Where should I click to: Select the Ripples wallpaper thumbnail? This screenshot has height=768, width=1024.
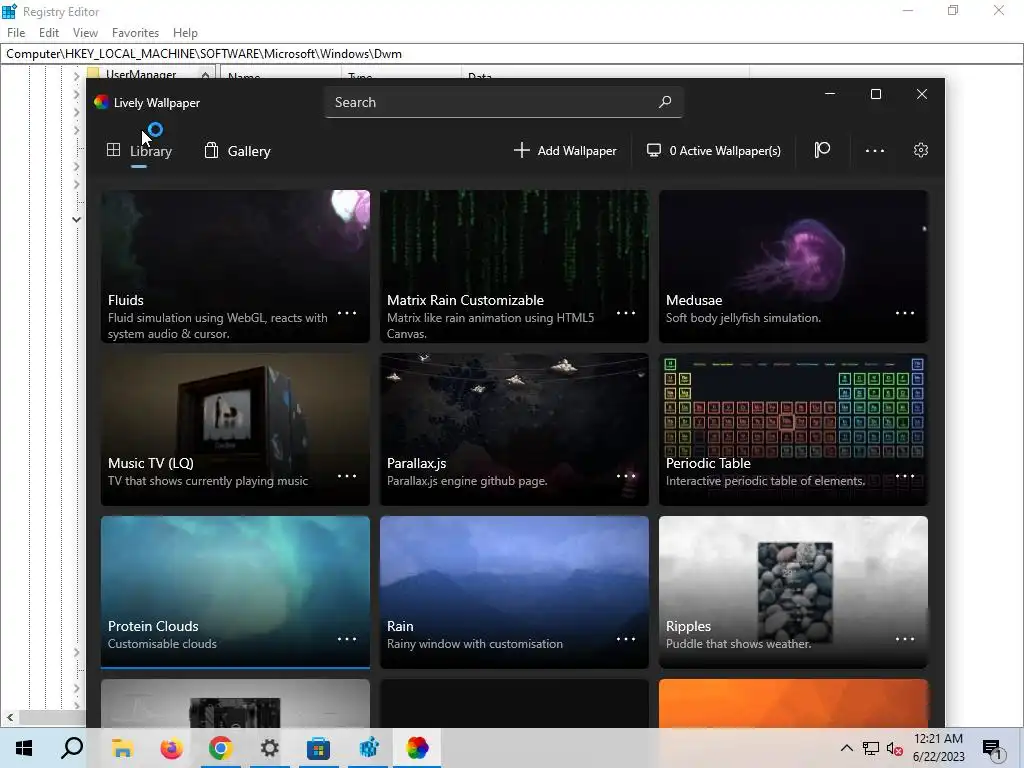[793, 592]
